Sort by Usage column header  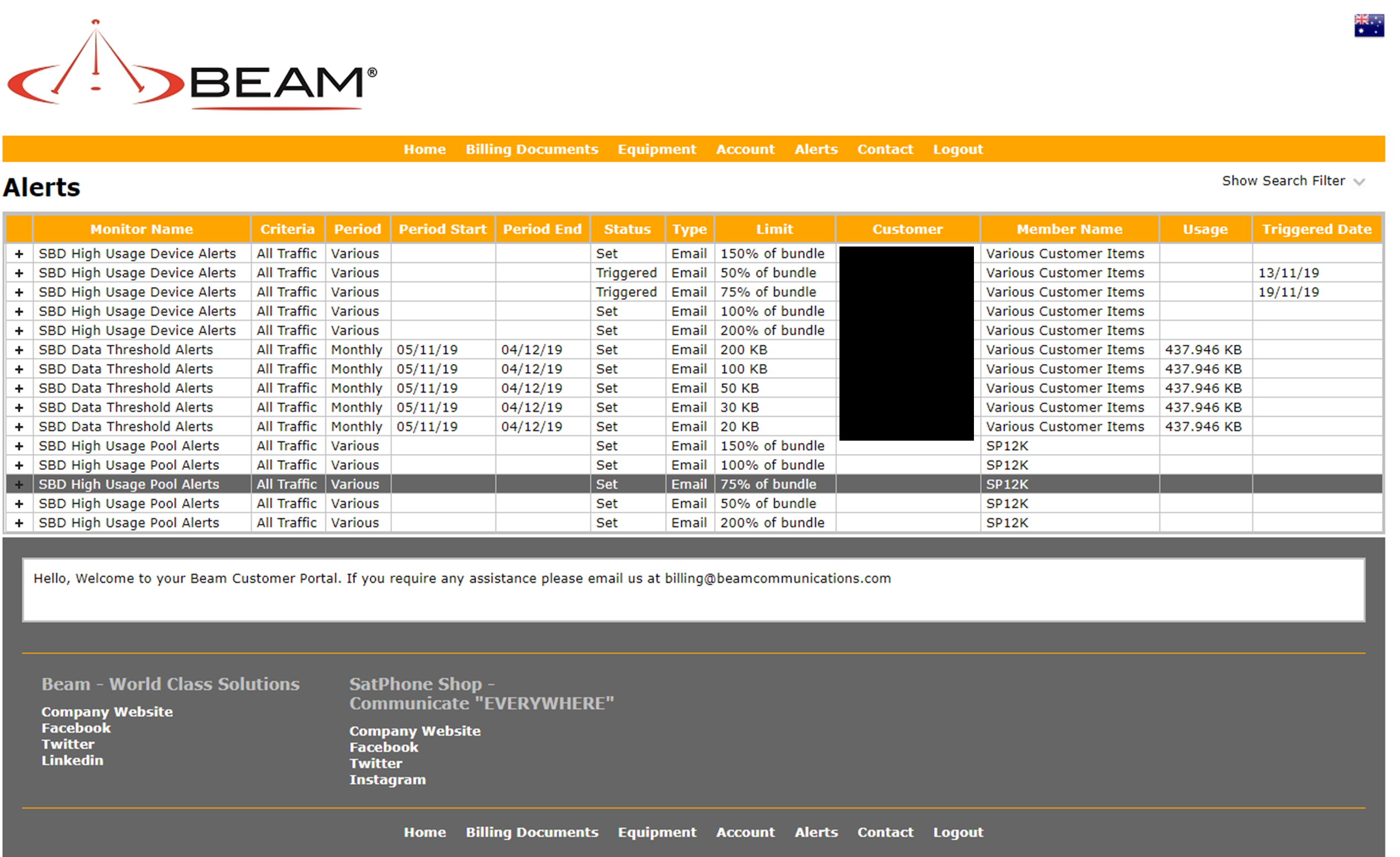tap(1205, 229)
